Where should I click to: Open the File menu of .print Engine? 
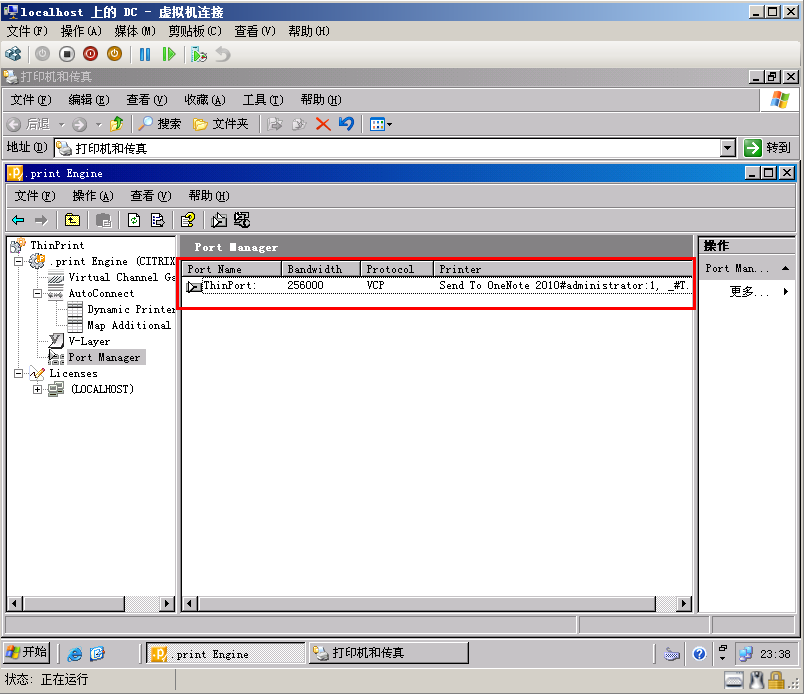[34, 195]
